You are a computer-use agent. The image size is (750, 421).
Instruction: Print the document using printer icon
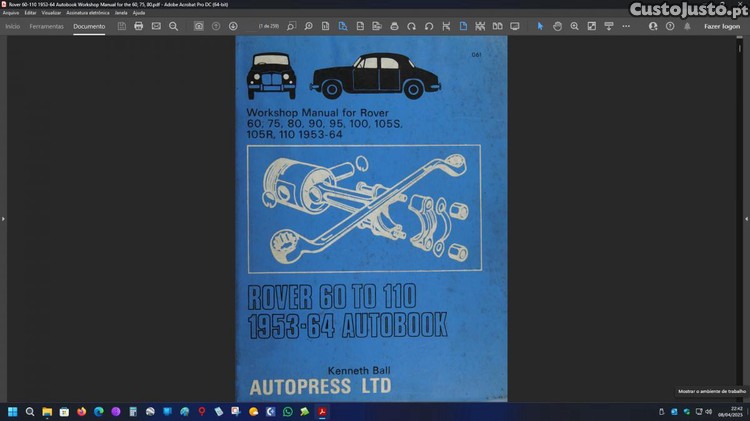pos(138,26)
